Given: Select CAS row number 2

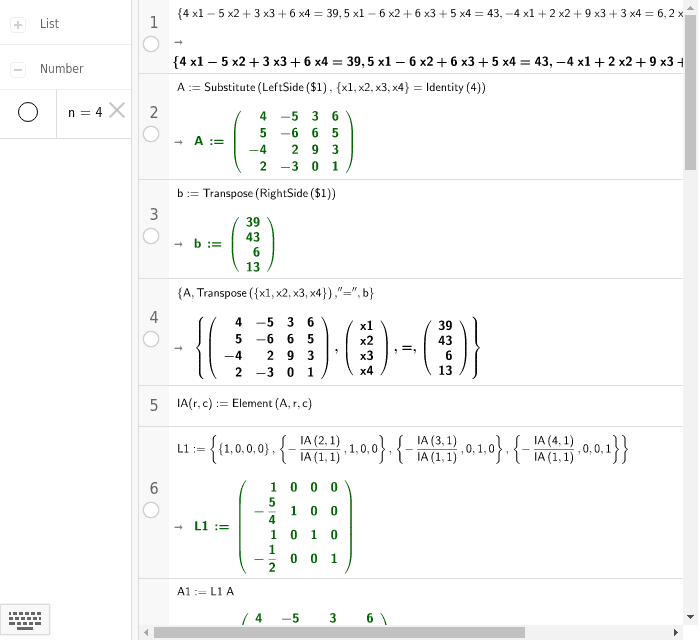Looking at the screenshot, I should pos(154,113).
